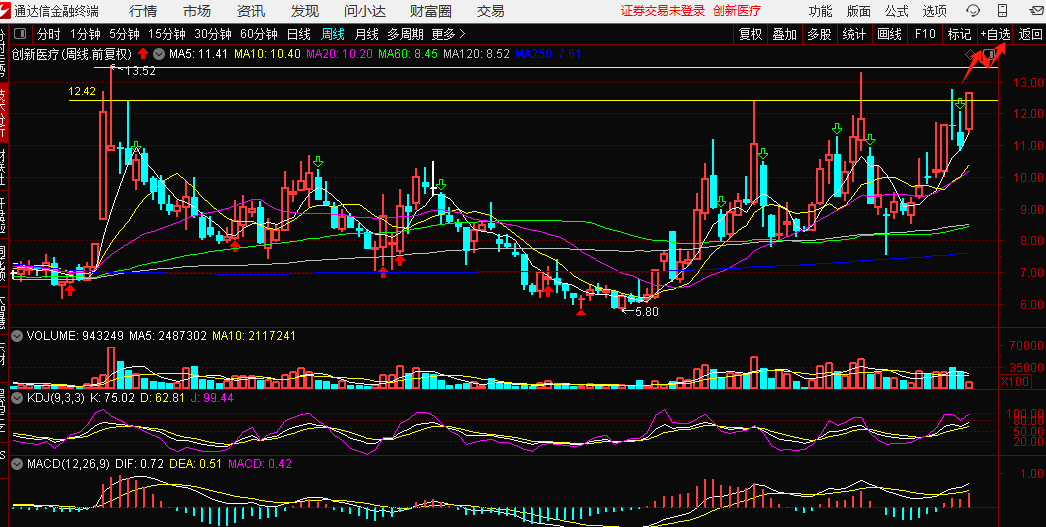Click the 返回 back button

coord(1031,35)
